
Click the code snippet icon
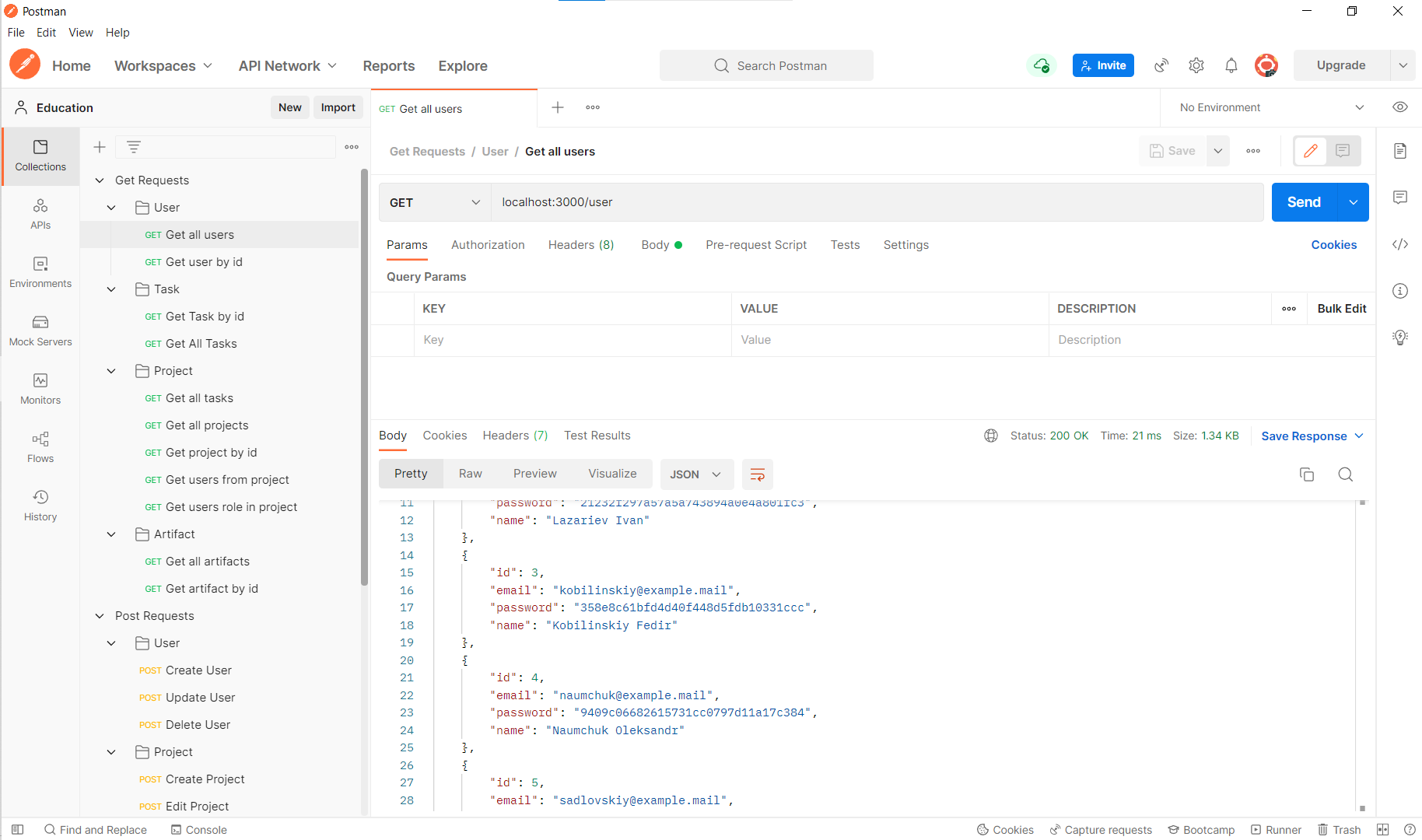[1399, 244]
